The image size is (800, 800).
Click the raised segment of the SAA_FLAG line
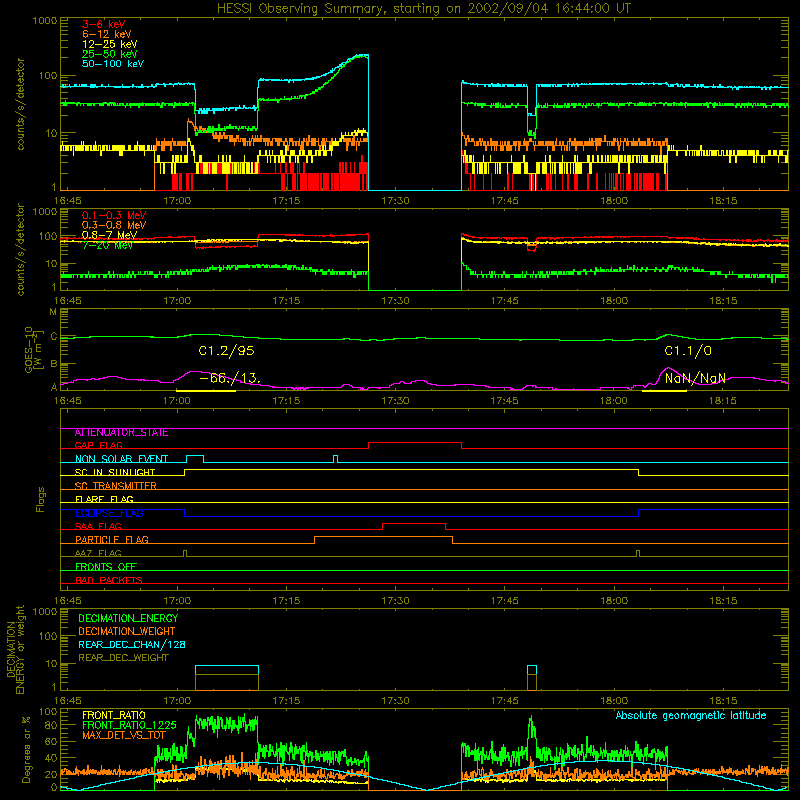414,524
